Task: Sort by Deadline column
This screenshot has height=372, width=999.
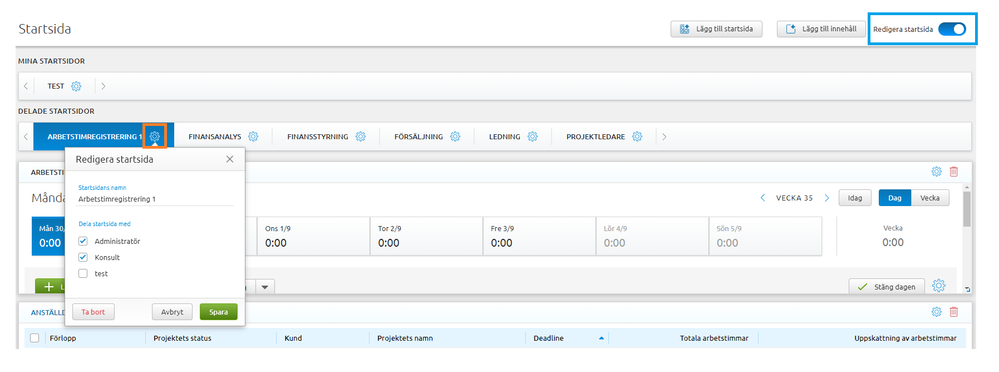Action: tap(549, 338)
